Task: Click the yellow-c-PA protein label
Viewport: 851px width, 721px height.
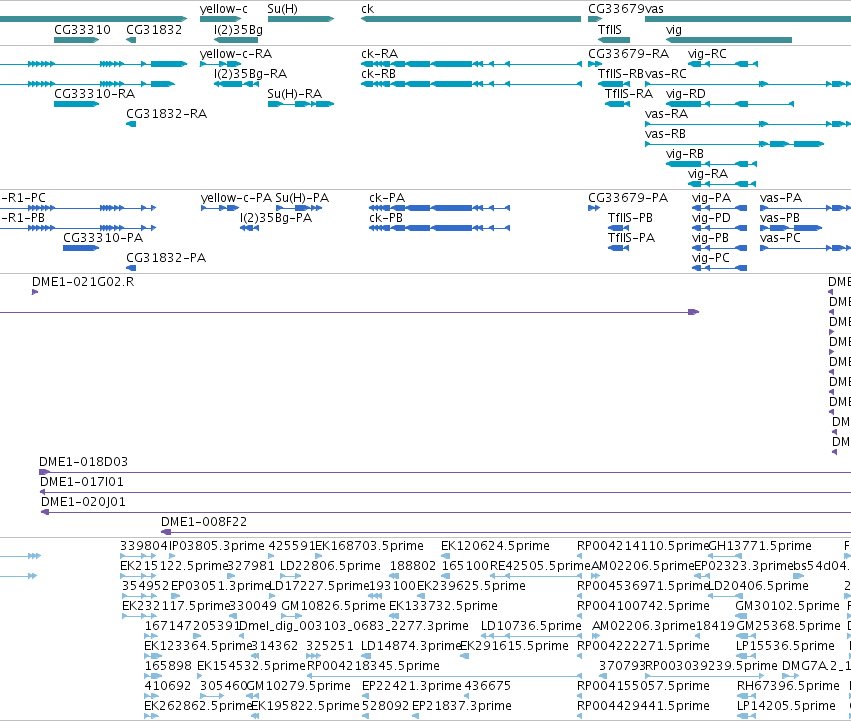Action: coord(236,198)
